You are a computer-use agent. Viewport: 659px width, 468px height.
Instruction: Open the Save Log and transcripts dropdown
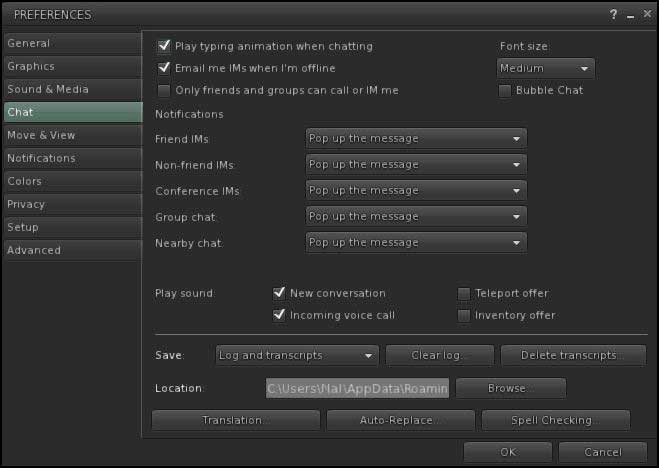(x=297, y=355)
